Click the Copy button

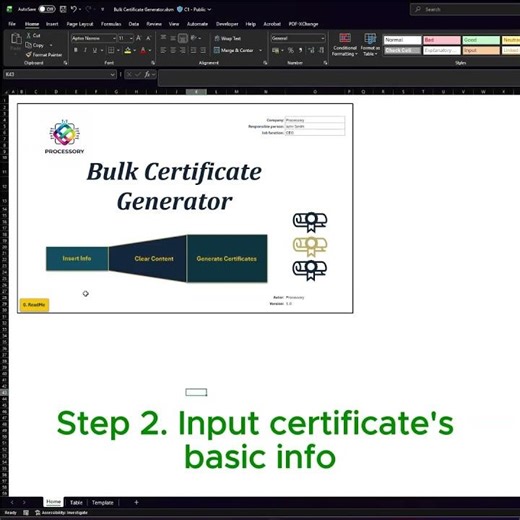(35, 45)
